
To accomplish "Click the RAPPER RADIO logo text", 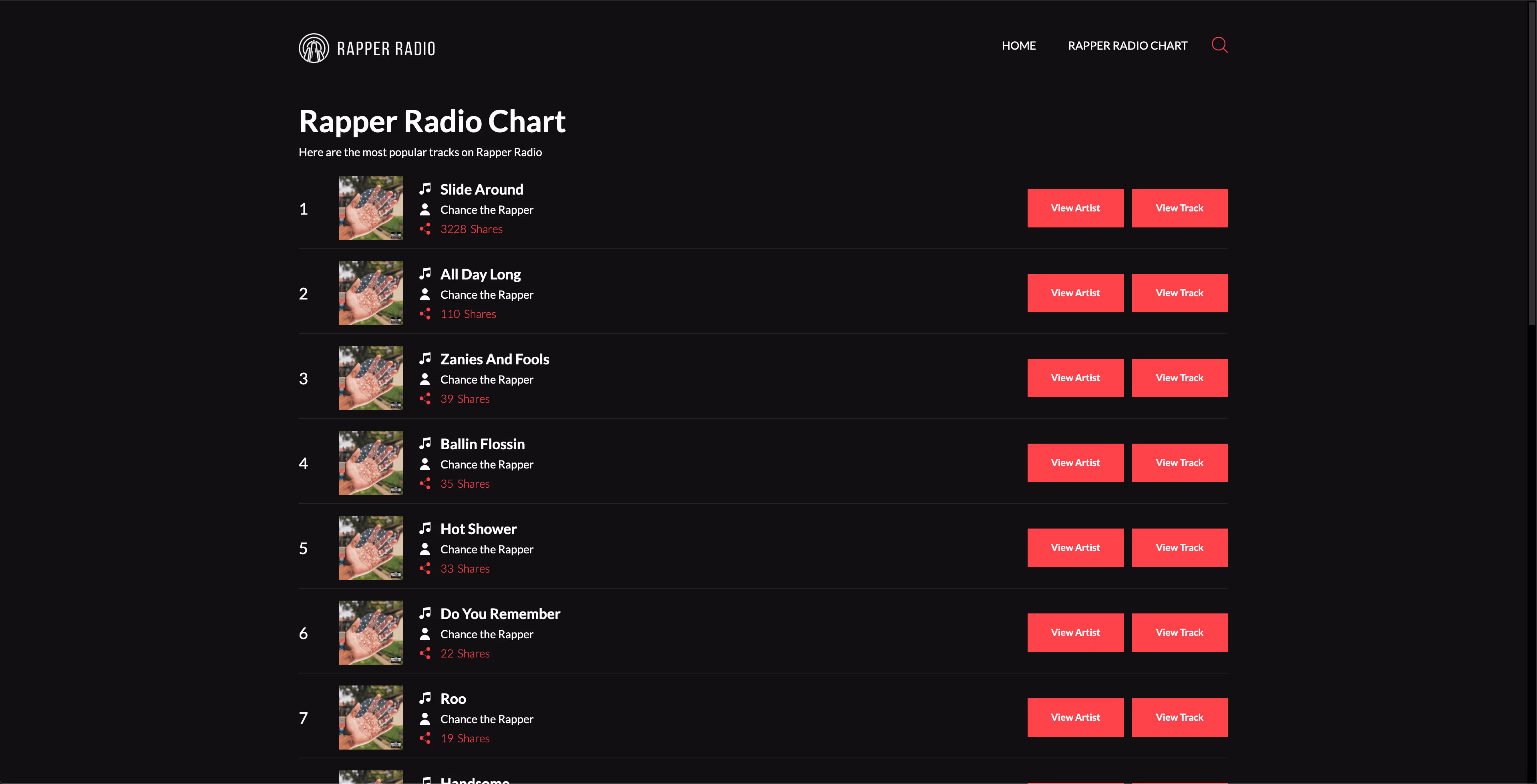I will point(386,49).
